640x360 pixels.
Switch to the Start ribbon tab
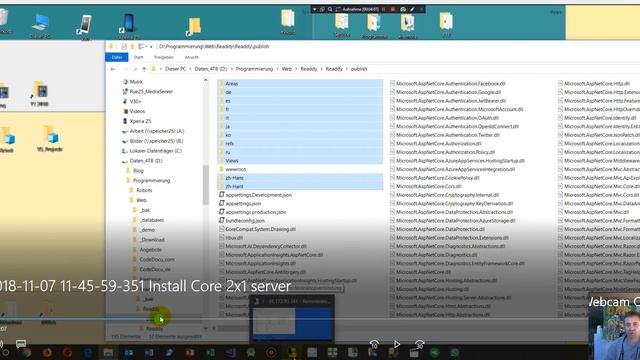[x=138, y=57]
